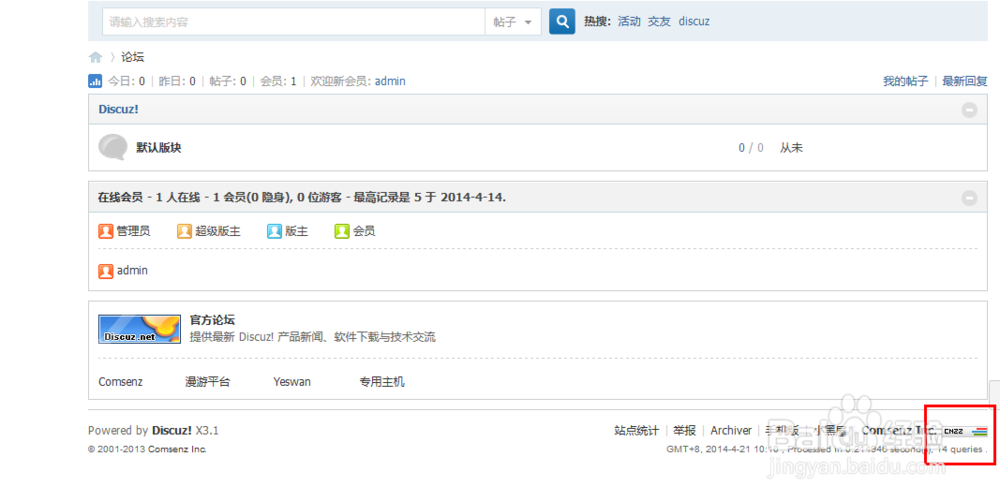Open the Comsenz Inc. copyright link
Screen dimensions: 1000x501
[x=177, y=449]
